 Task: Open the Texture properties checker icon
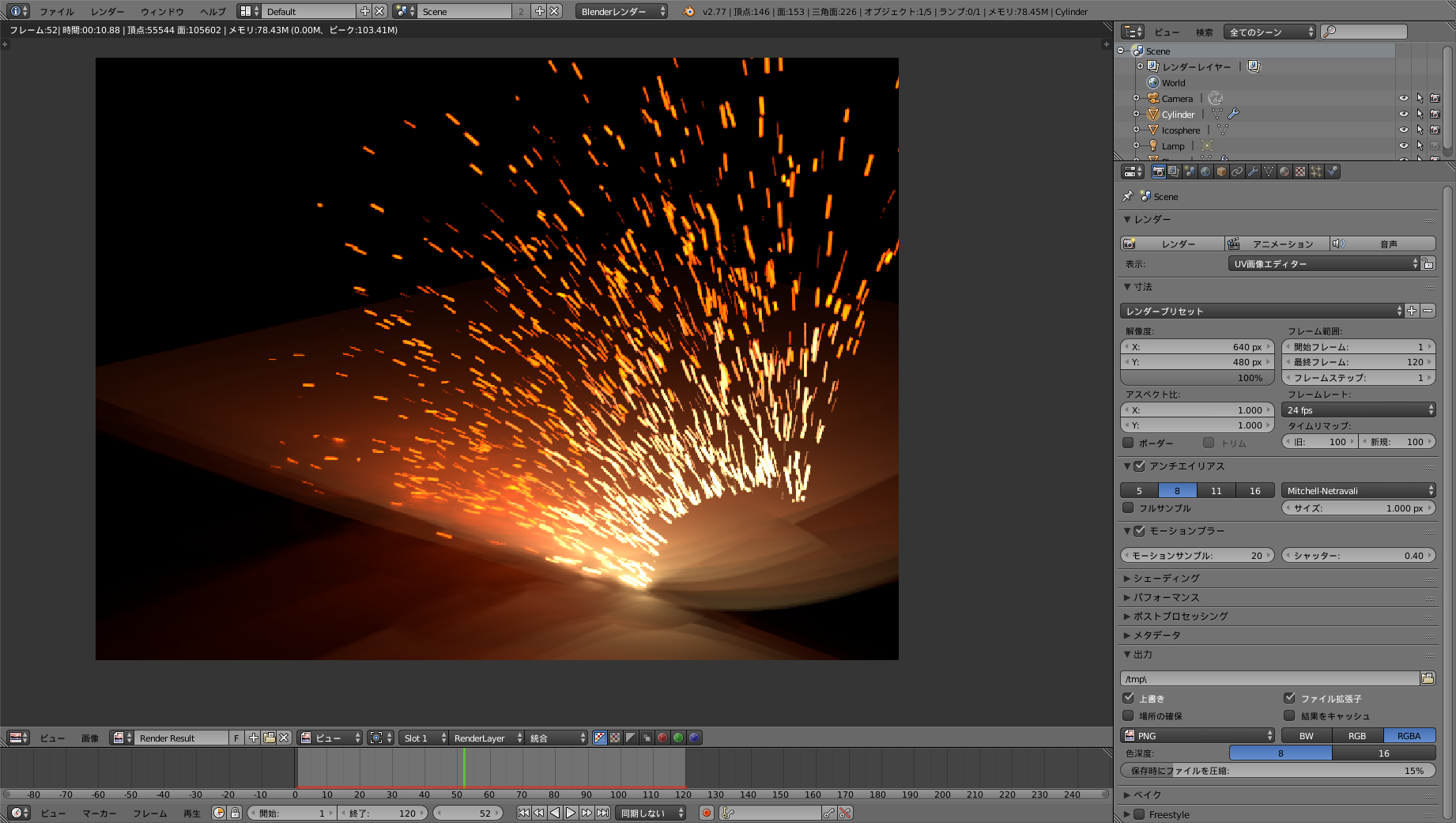coord(1300,172)
